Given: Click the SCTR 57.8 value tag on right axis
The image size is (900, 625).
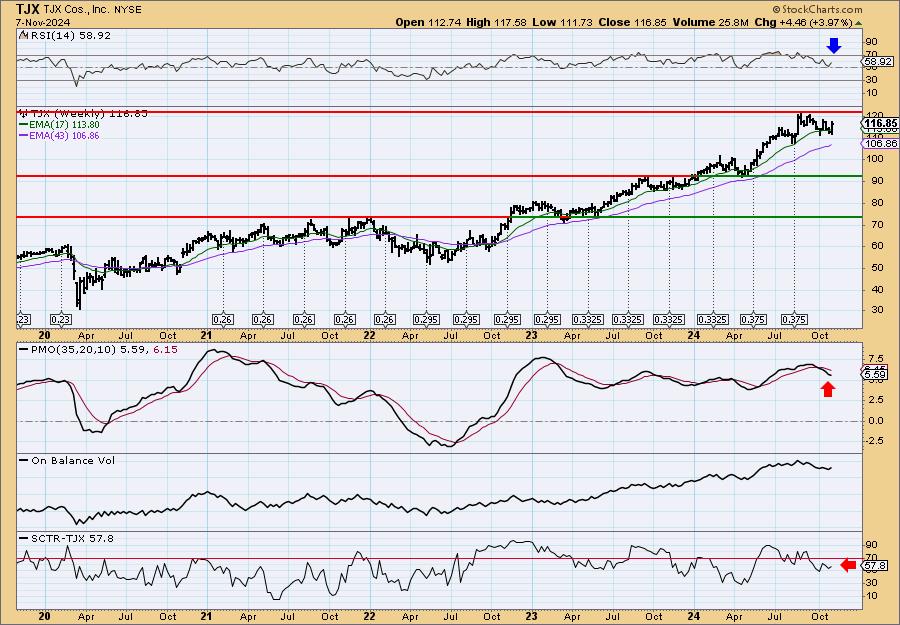Looking at the screenshot, I should coord(875,566).
